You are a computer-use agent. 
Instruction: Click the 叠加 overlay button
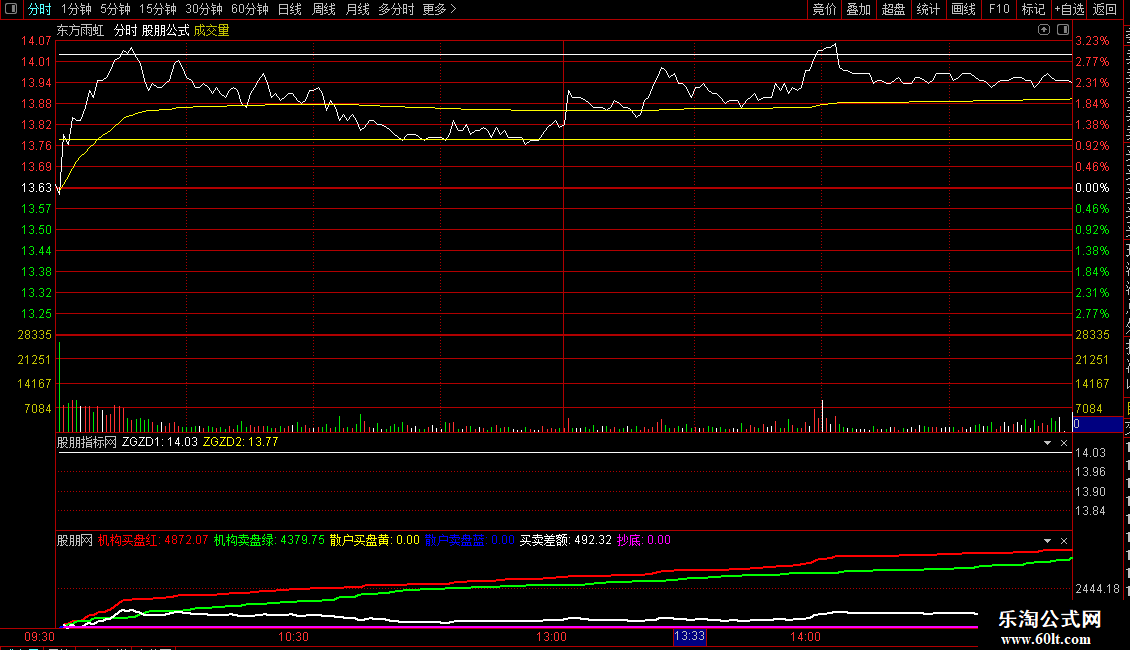(859, 9)
